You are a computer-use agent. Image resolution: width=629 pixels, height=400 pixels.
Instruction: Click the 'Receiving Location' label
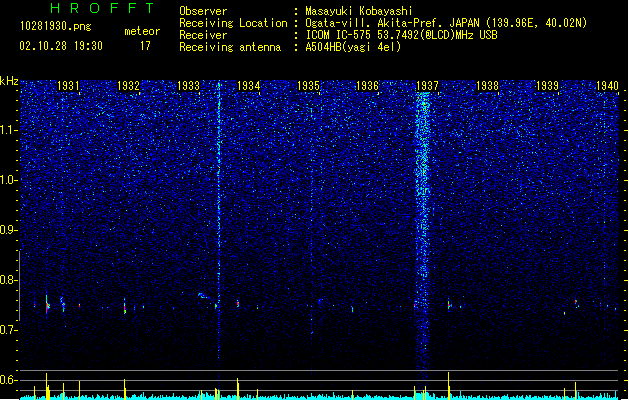click(233, 23)
